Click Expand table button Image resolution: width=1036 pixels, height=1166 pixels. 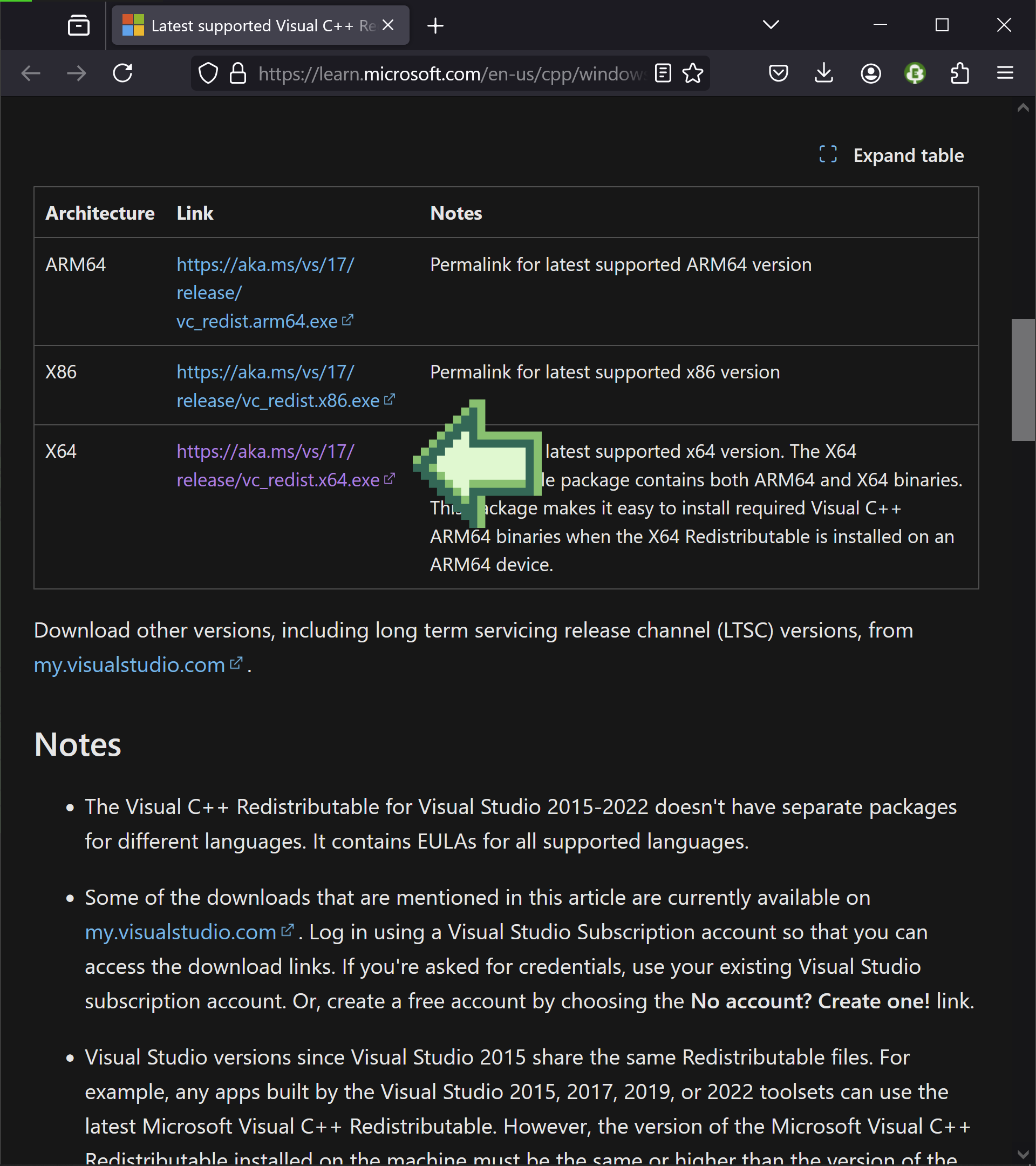[x=891, y=155]
